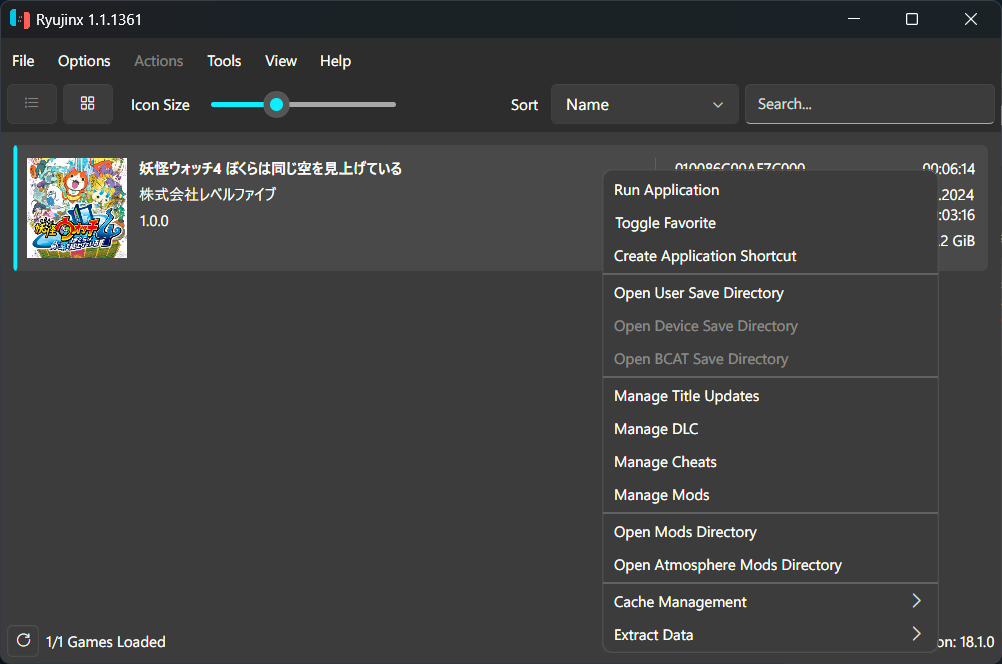The height and width of the screenshot is (664, 1002).
Task: Click Open User Save Directory
Action: click(770, 293)
